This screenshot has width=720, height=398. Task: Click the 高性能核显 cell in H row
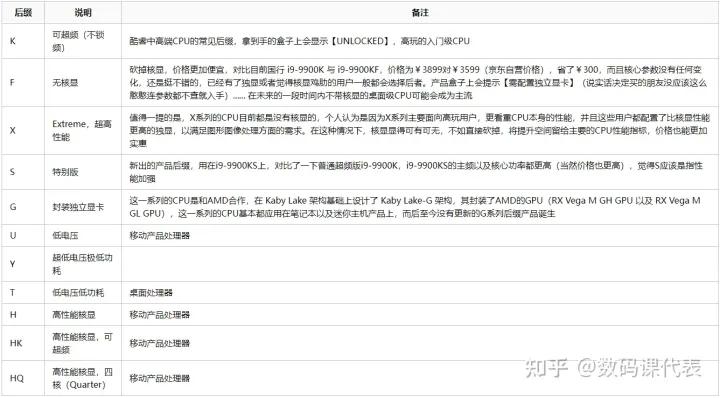[83, 314]
